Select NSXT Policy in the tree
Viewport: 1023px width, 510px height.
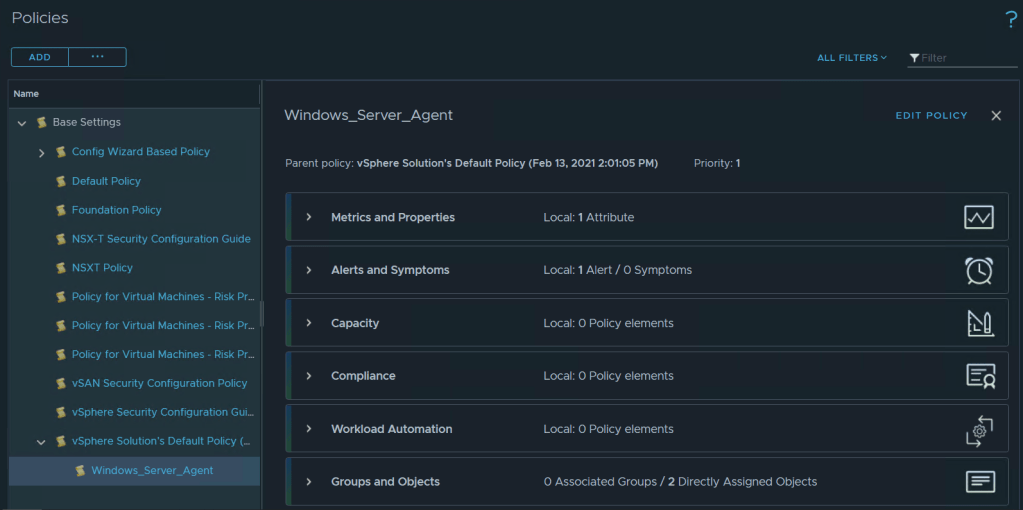(x=102, y=268)
